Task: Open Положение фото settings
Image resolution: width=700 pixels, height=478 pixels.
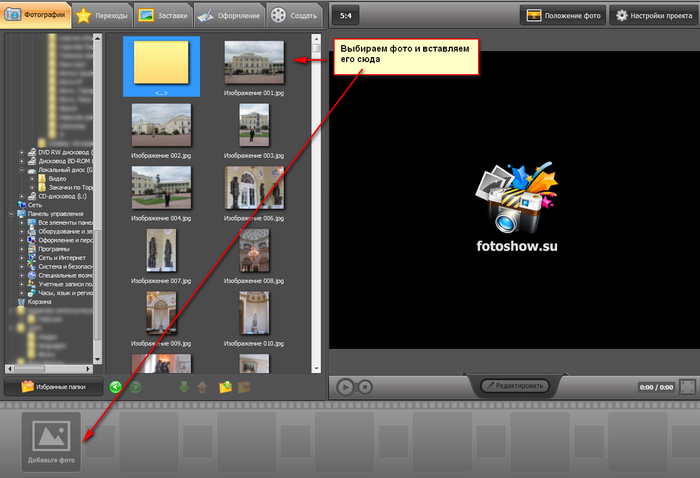Action: coord(563,16)
